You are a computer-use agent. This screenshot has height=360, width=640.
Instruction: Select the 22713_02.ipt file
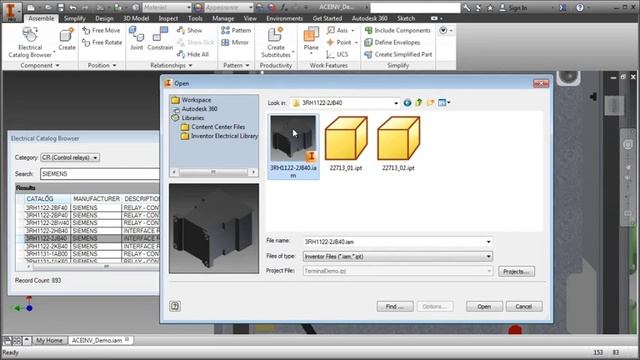[x=398, y=143]
